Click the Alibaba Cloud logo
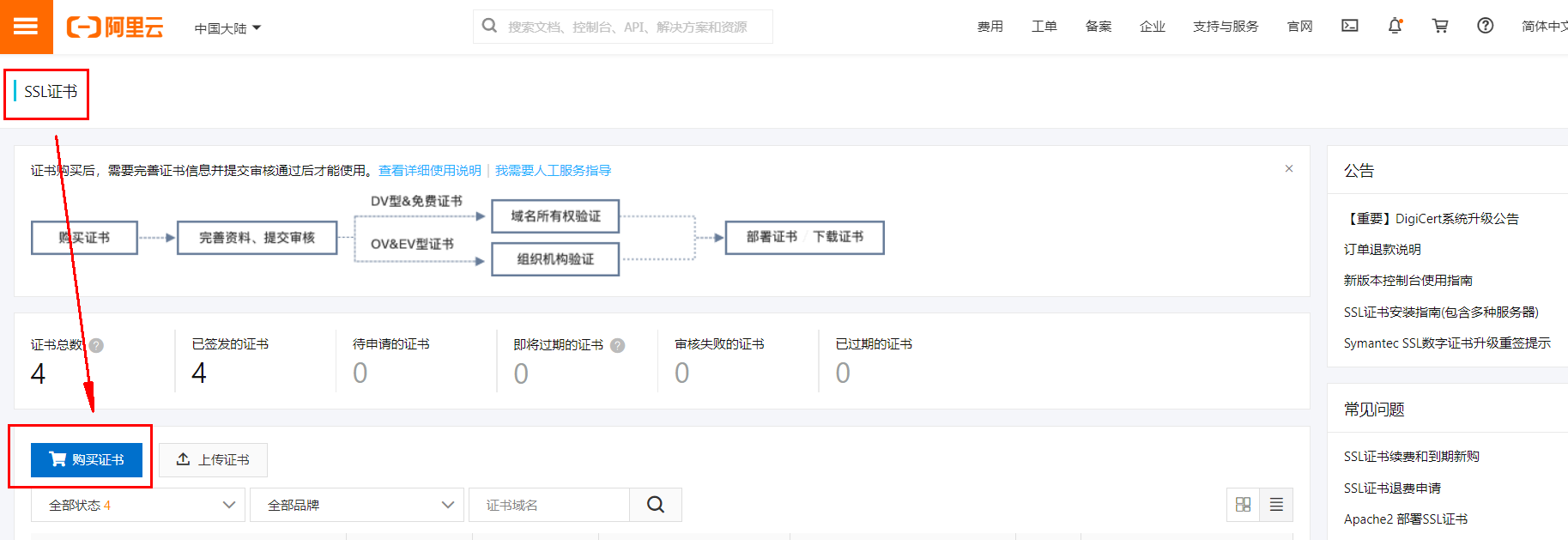This screenshot has width=1568, height=540. (115, 27)
